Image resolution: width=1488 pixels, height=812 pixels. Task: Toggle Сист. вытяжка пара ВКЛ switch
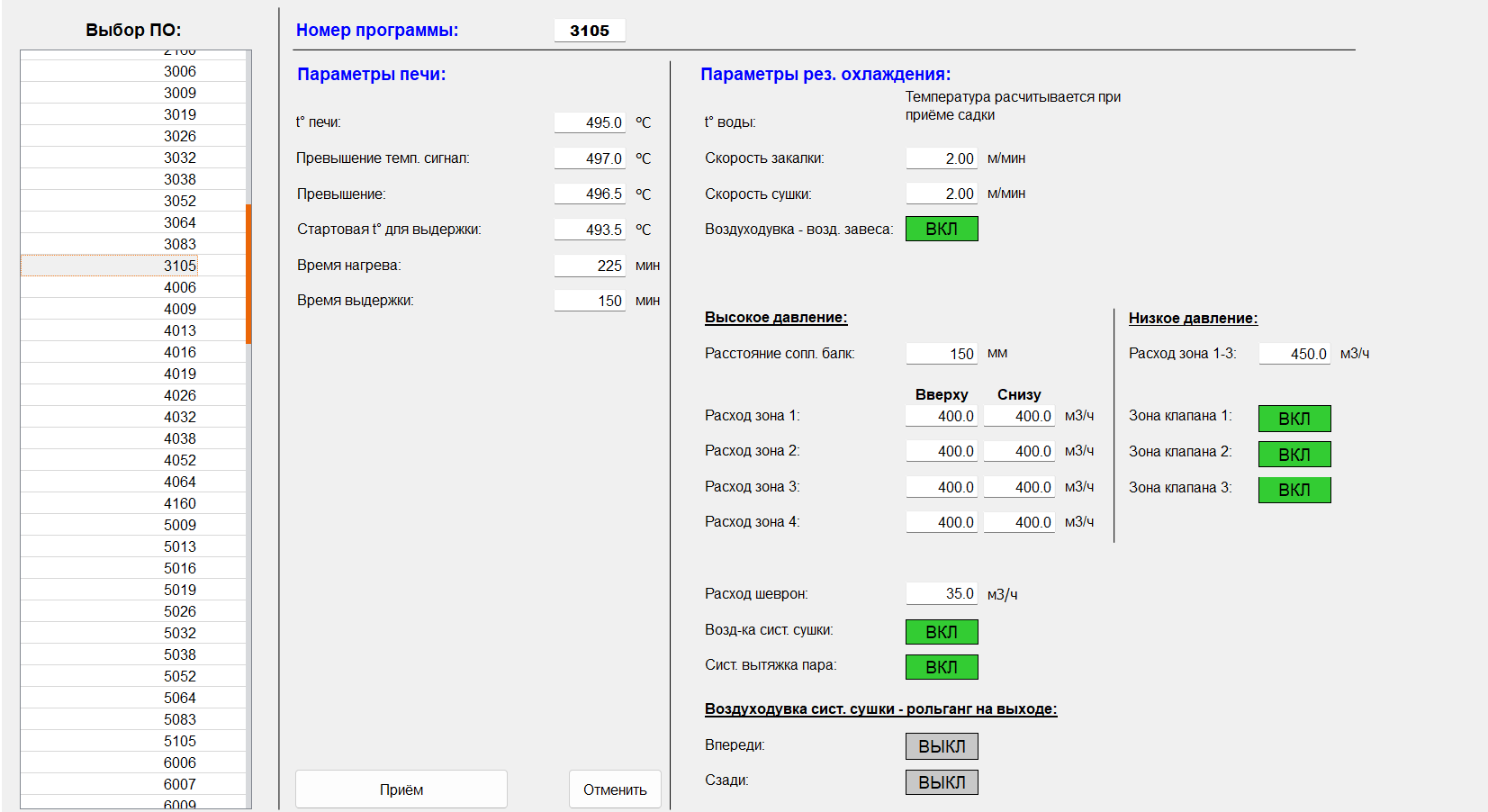[941, 667]
